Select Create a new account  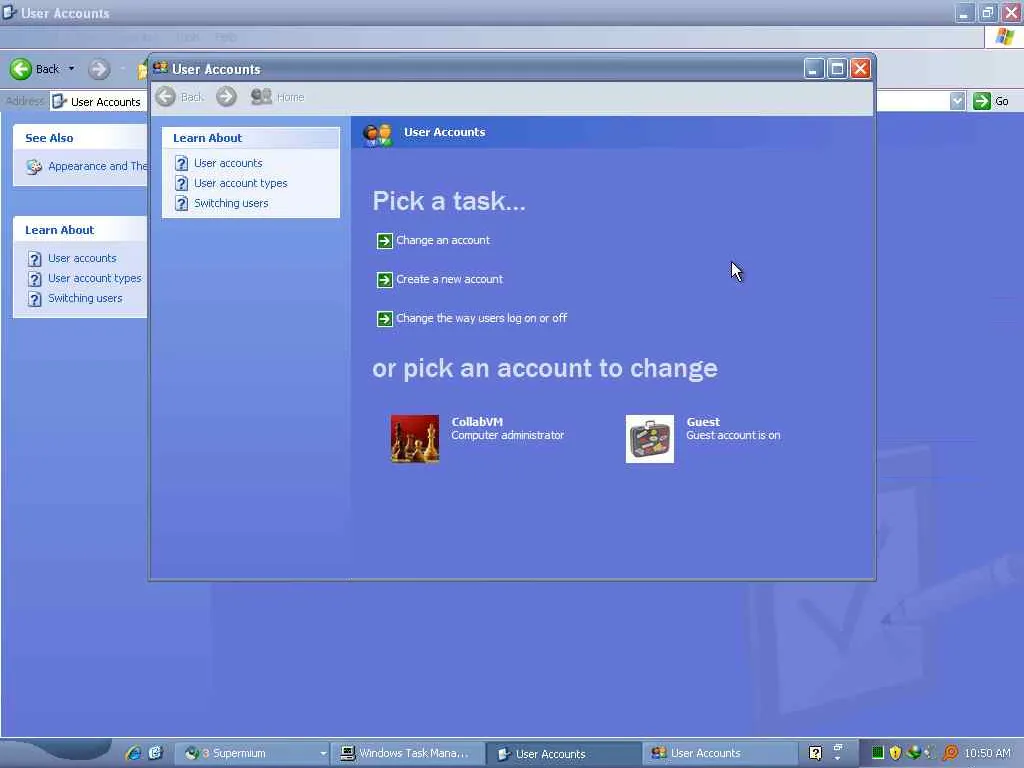point(449,279)
